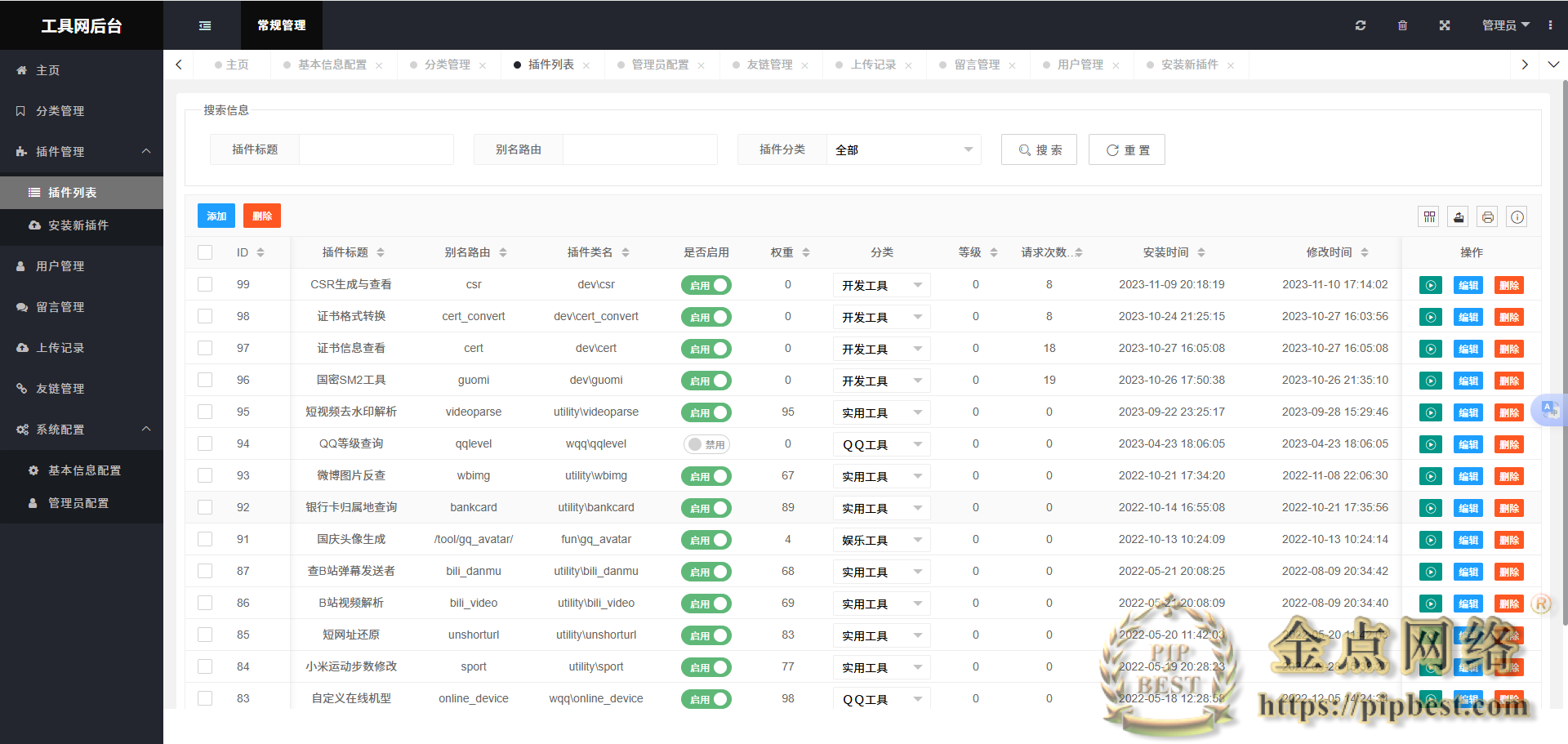
Task: Open the 分类 dropdown for 微博图片反查
Action: coord(881,475)
